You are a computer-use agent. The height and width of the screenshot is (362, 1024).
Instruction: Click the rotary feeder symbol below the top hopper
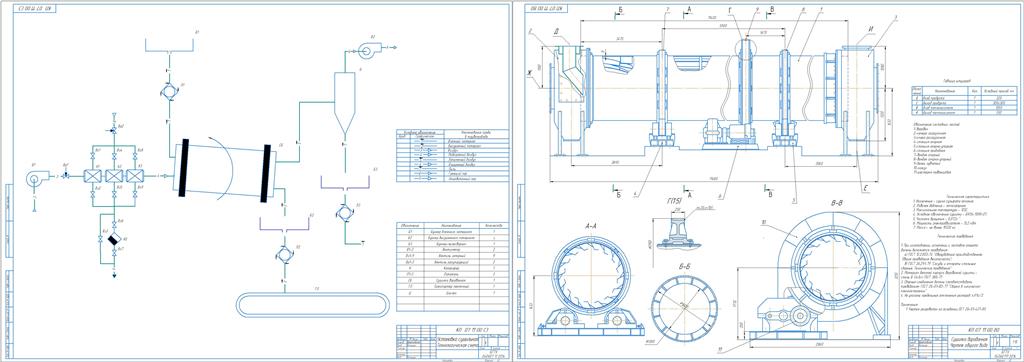pyautogui.click(x=168, y=91)
